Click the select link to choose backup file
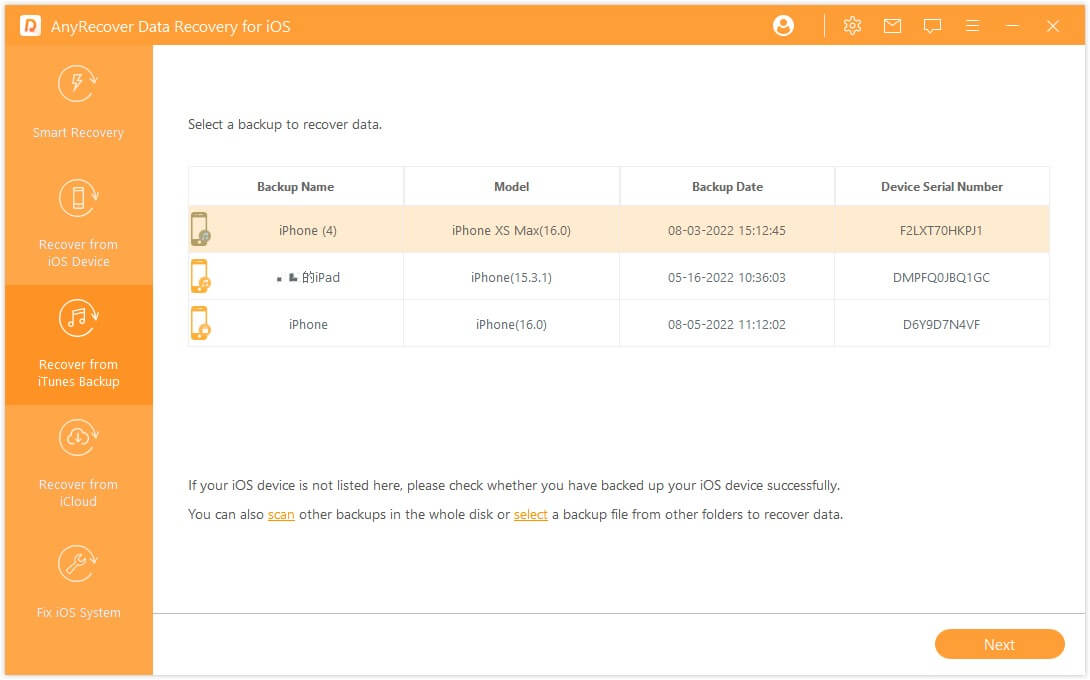 pyautogui.click(x=531, y=514)
